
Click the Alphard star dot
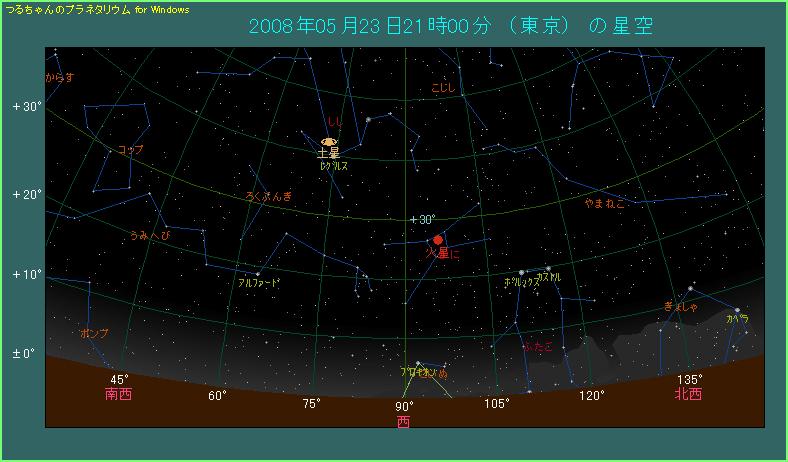(x=258, y=273)
